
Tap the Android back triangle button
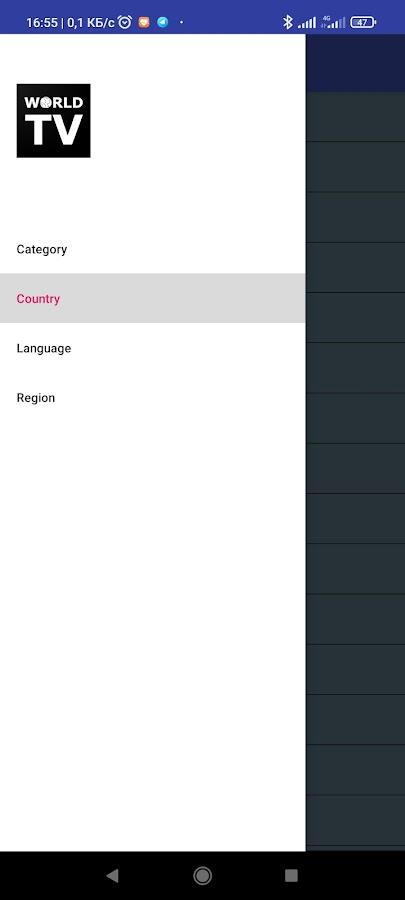coord(112,875)
